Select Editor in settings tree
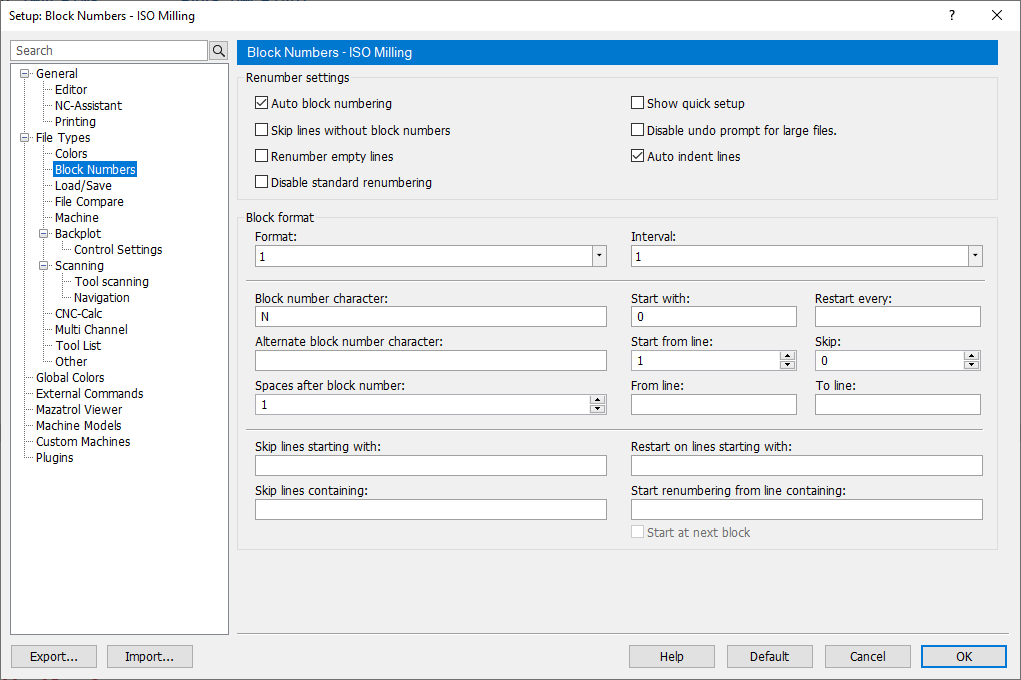 (x=71, y=89)
